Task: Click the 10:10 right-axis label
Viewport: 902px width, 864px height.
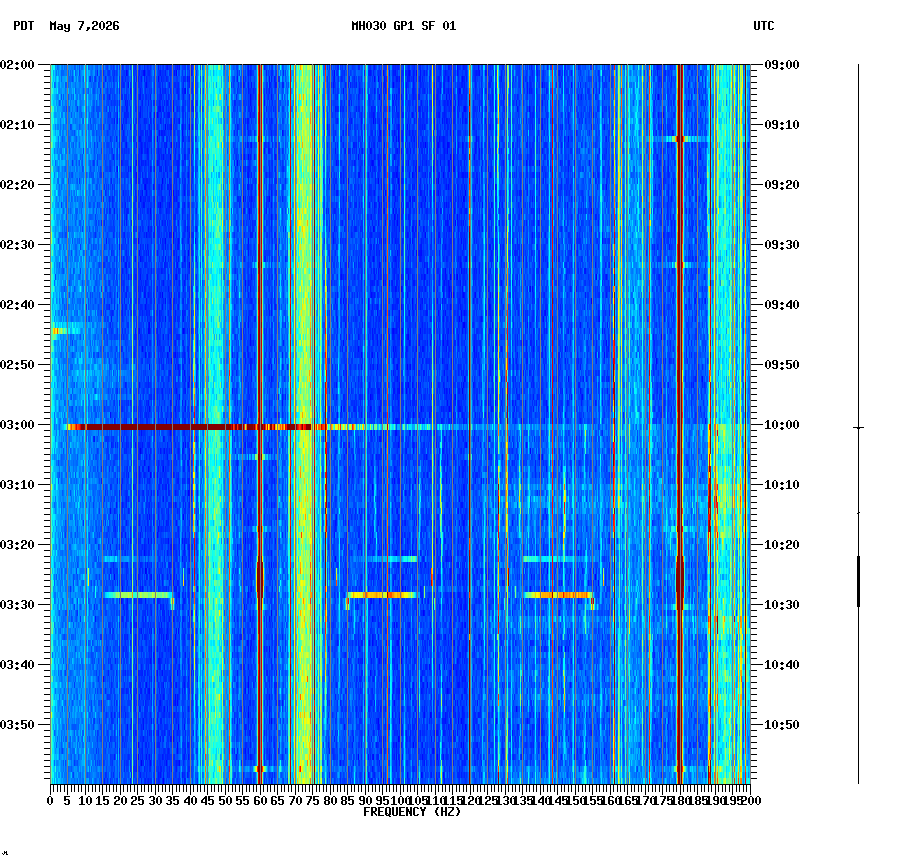Action: tap(782, 485)
